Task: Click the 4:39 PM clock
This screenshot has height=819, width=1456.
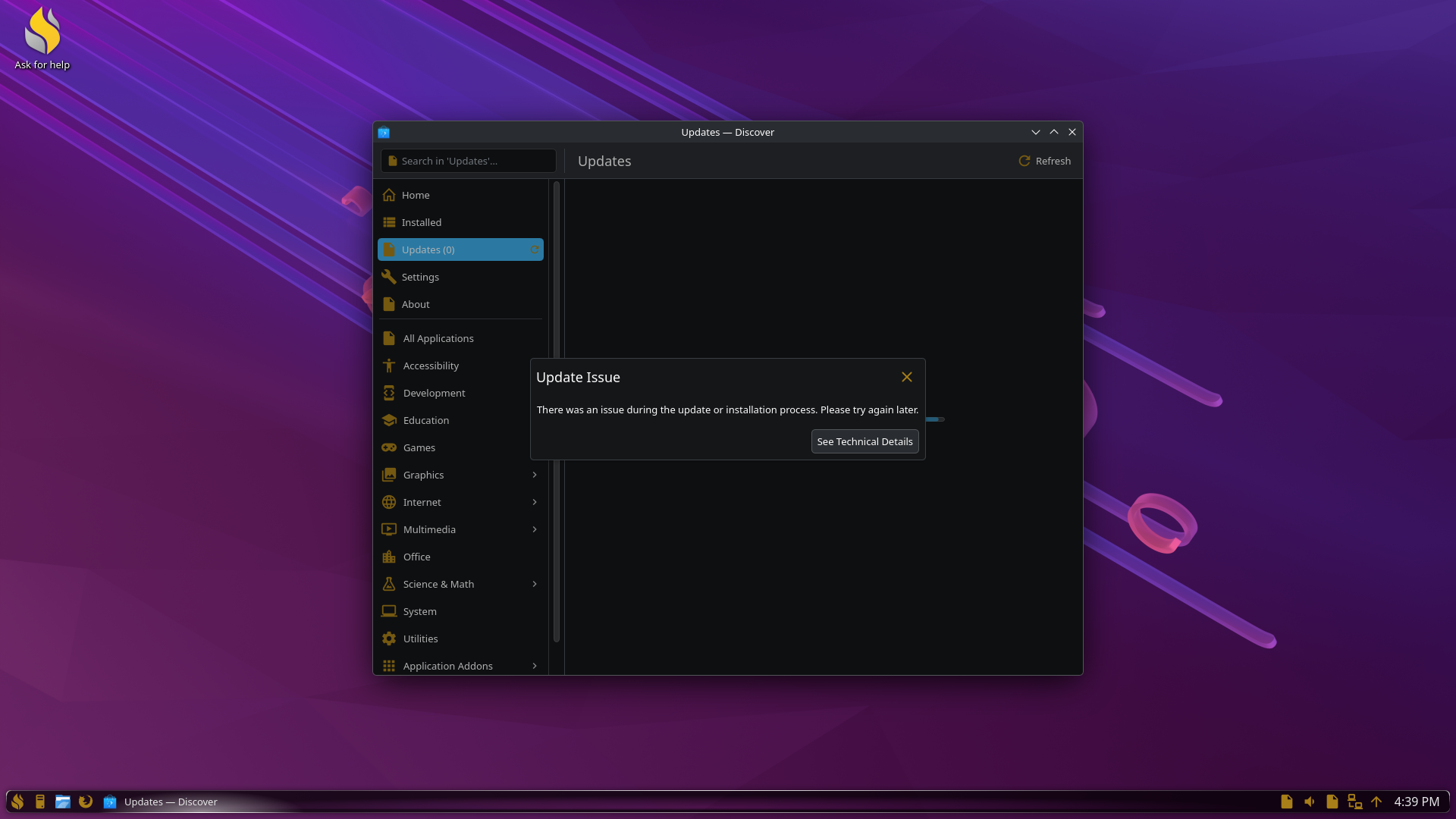Action: [x=1417, y=802]
